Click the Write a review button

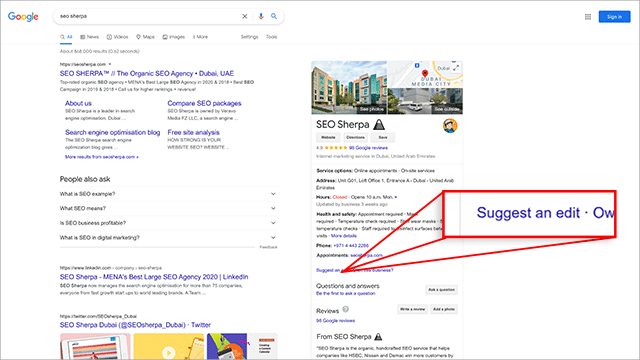pyautogui.click(x=412, y=309)
